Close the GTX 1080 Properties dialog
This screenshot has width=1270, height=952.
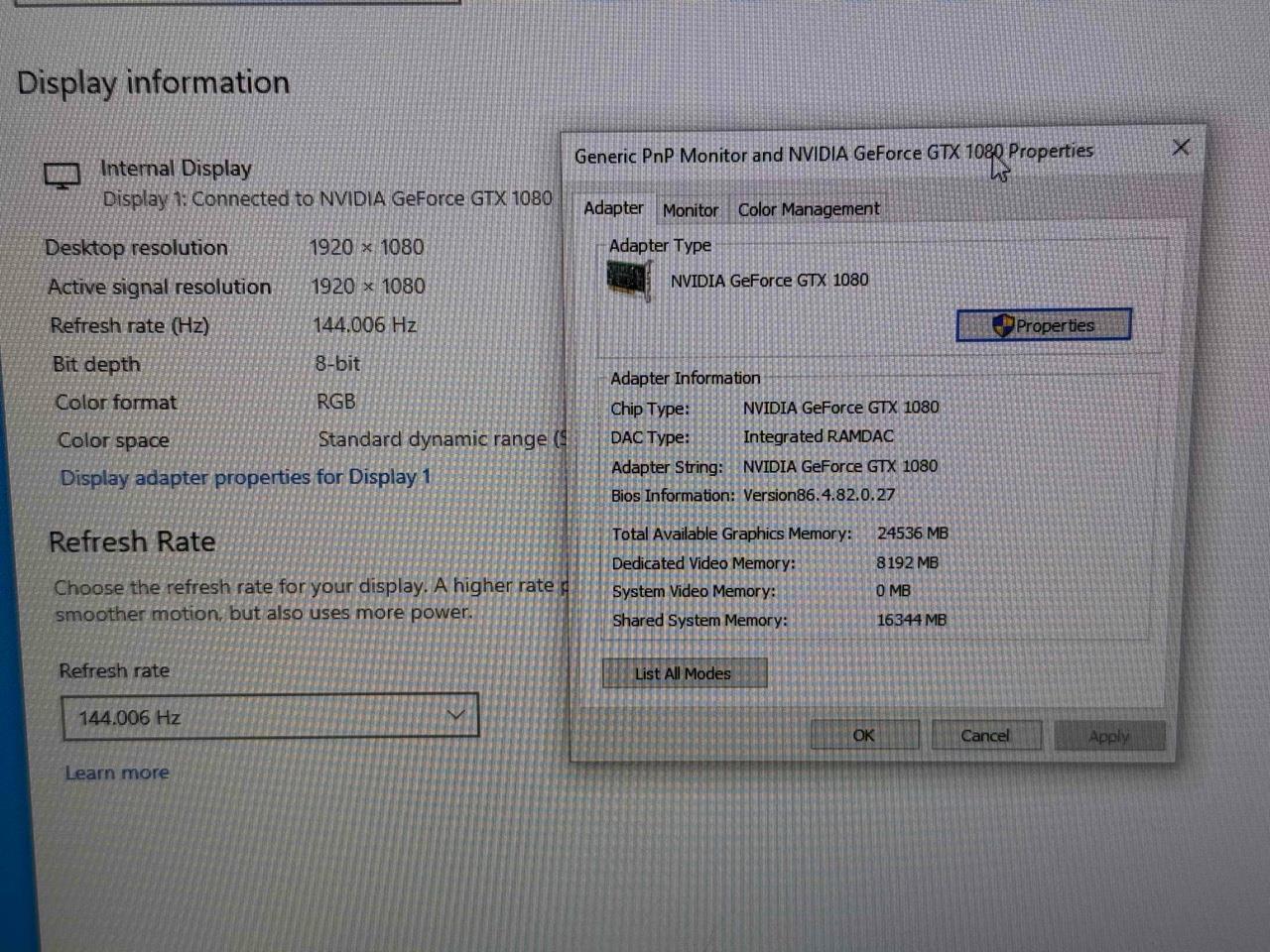pos(1181,148)
